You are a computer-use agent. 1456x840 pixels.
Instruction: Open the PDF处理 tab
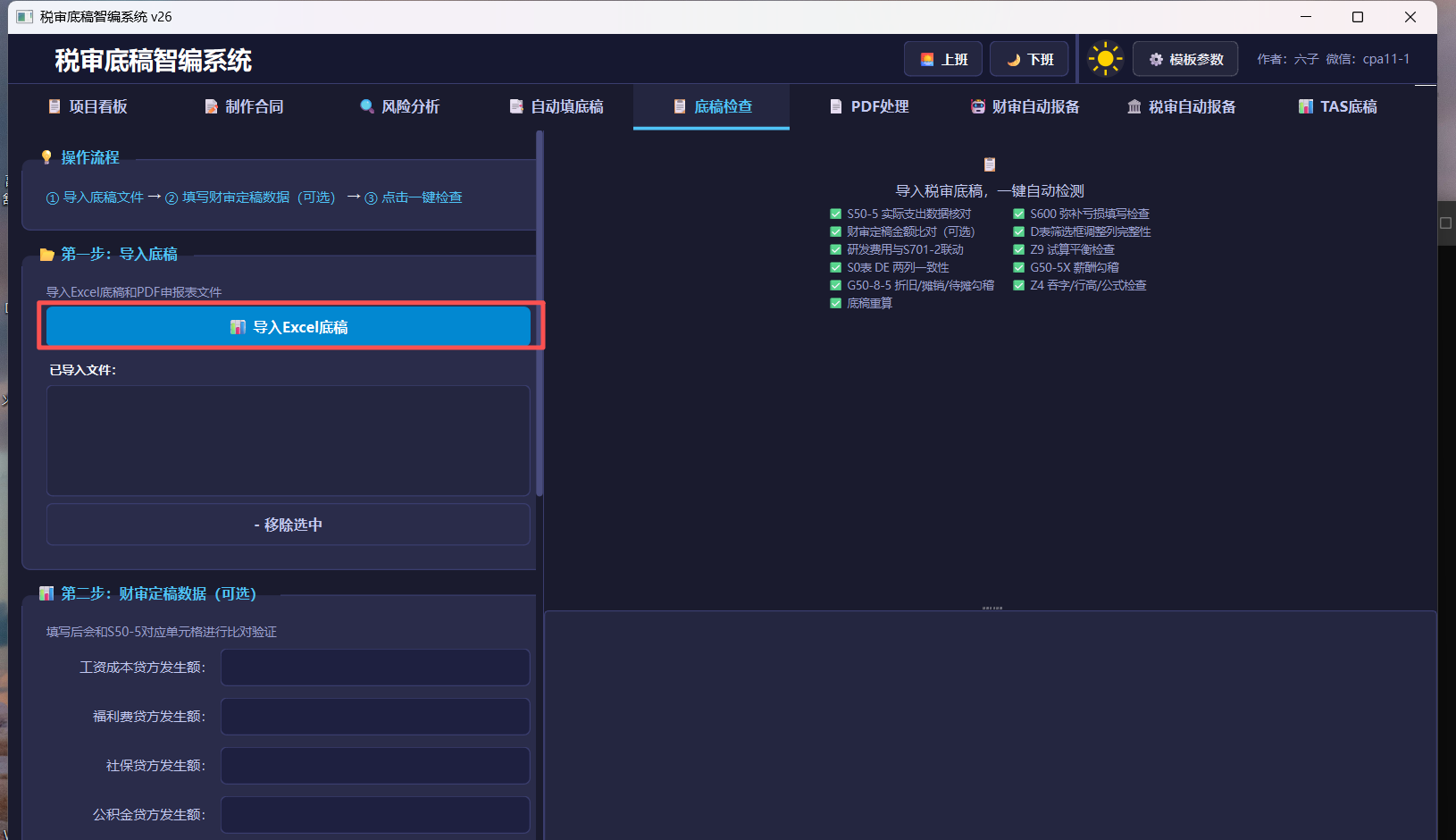point(868,106)
